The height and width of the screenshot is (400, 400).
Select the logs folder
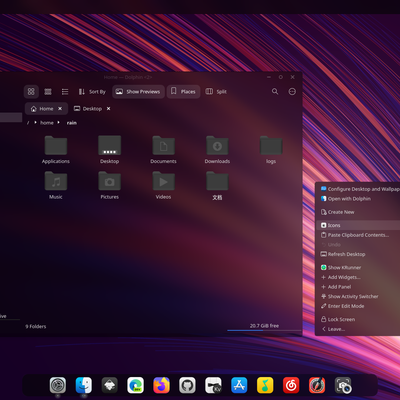[271, 150]
